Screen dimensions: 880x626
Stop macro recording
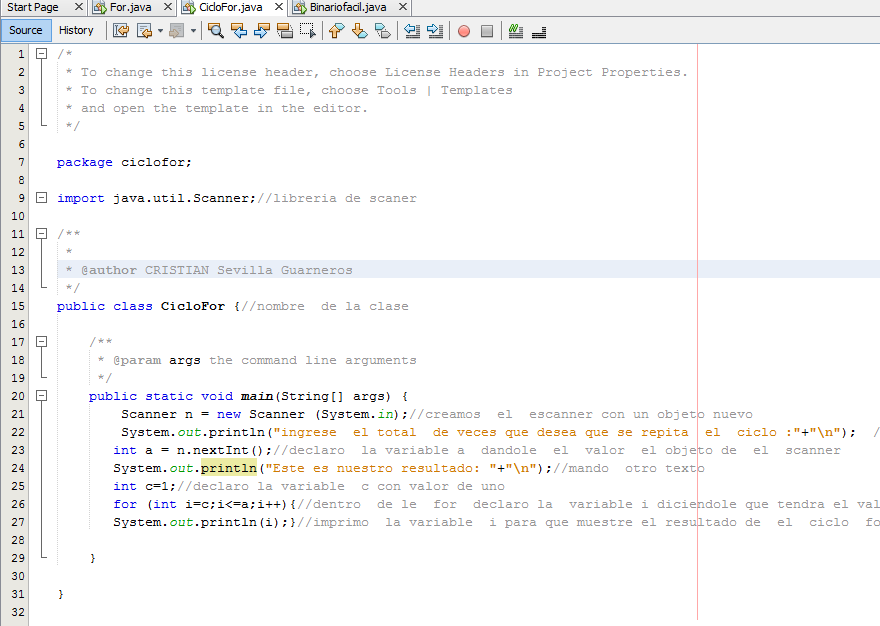coord(486,31)
